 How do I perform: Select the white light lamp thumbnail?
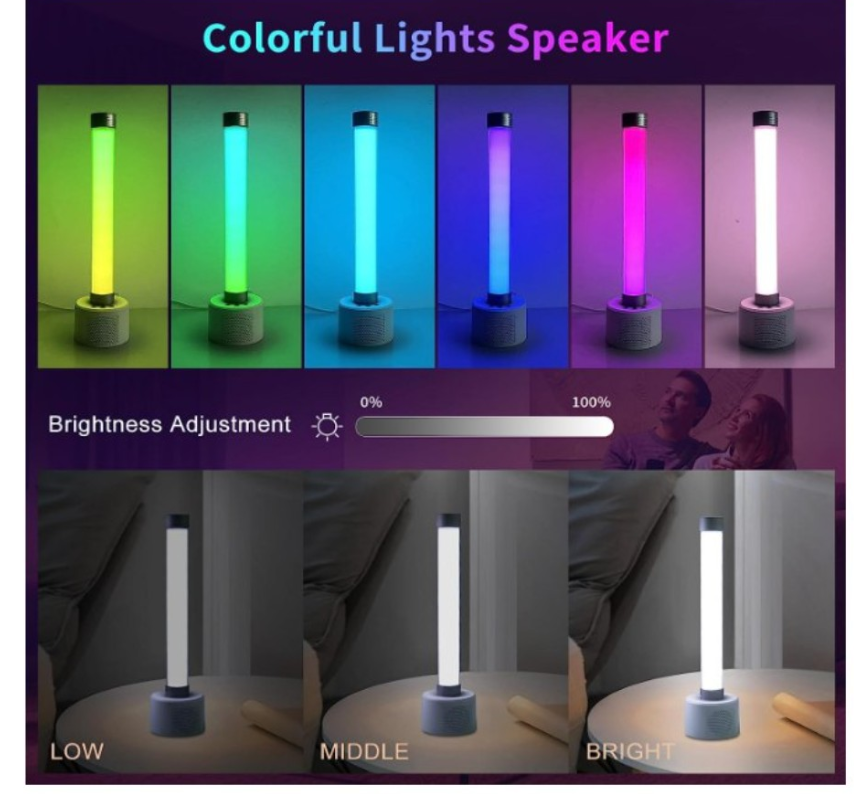tap(770, 227)
